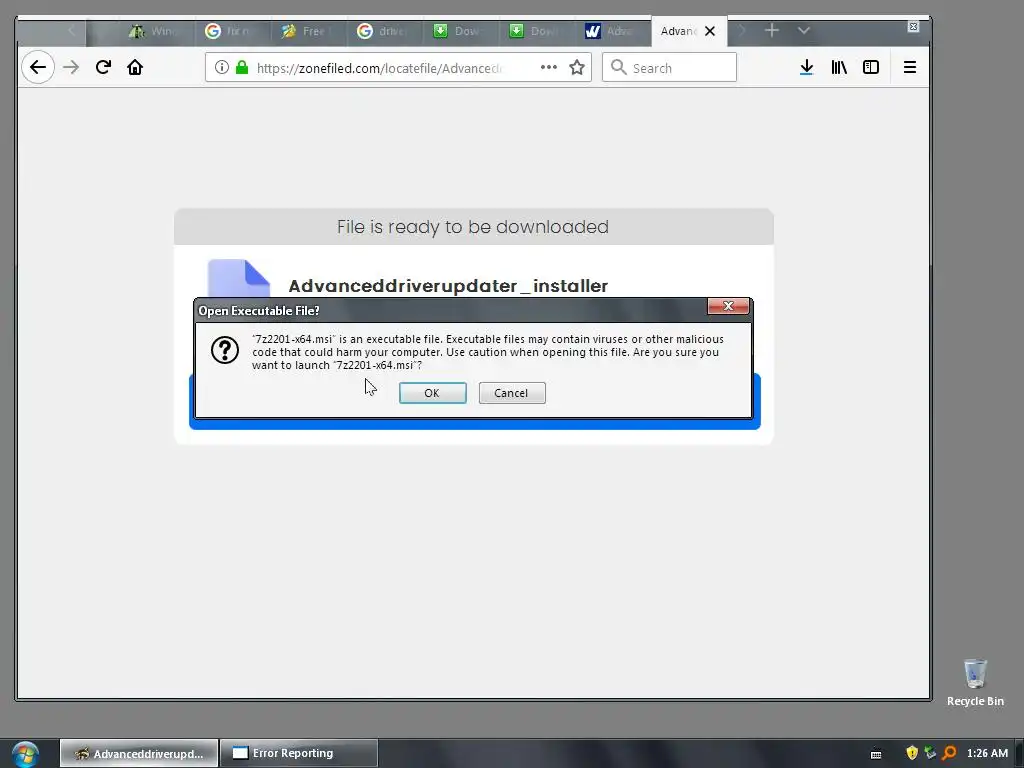List all tabs dropdown chevron

pyautogui.click(x=804, y=31)
